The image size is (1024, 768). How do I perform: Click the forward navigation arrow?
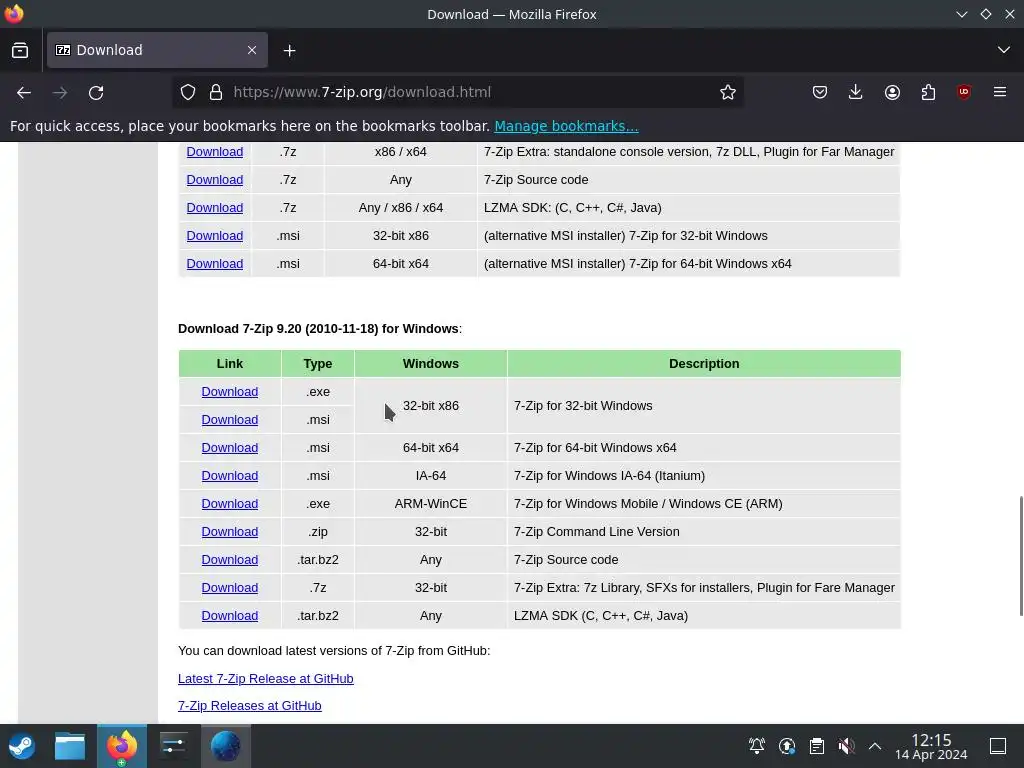coord(60,93)
